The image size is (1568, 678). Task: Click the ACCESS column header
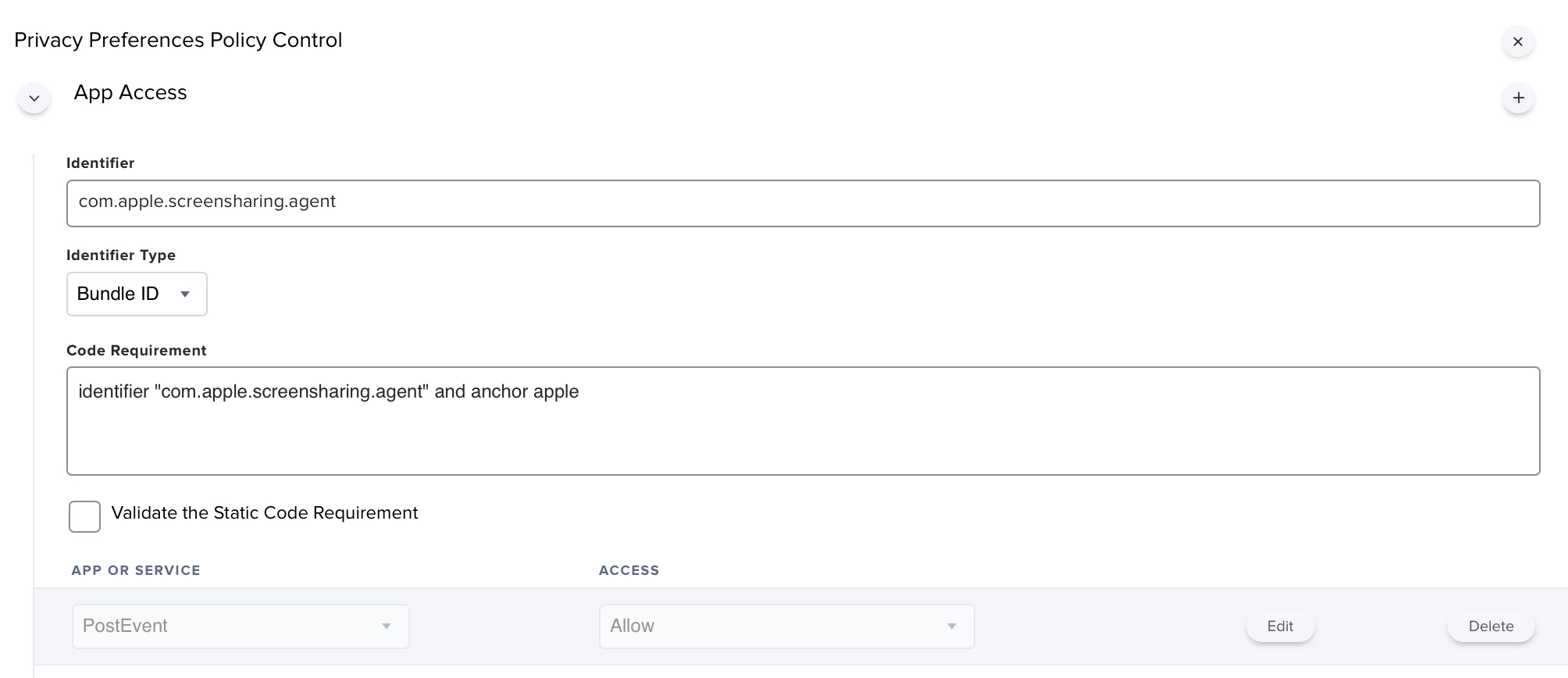(629, 570)
